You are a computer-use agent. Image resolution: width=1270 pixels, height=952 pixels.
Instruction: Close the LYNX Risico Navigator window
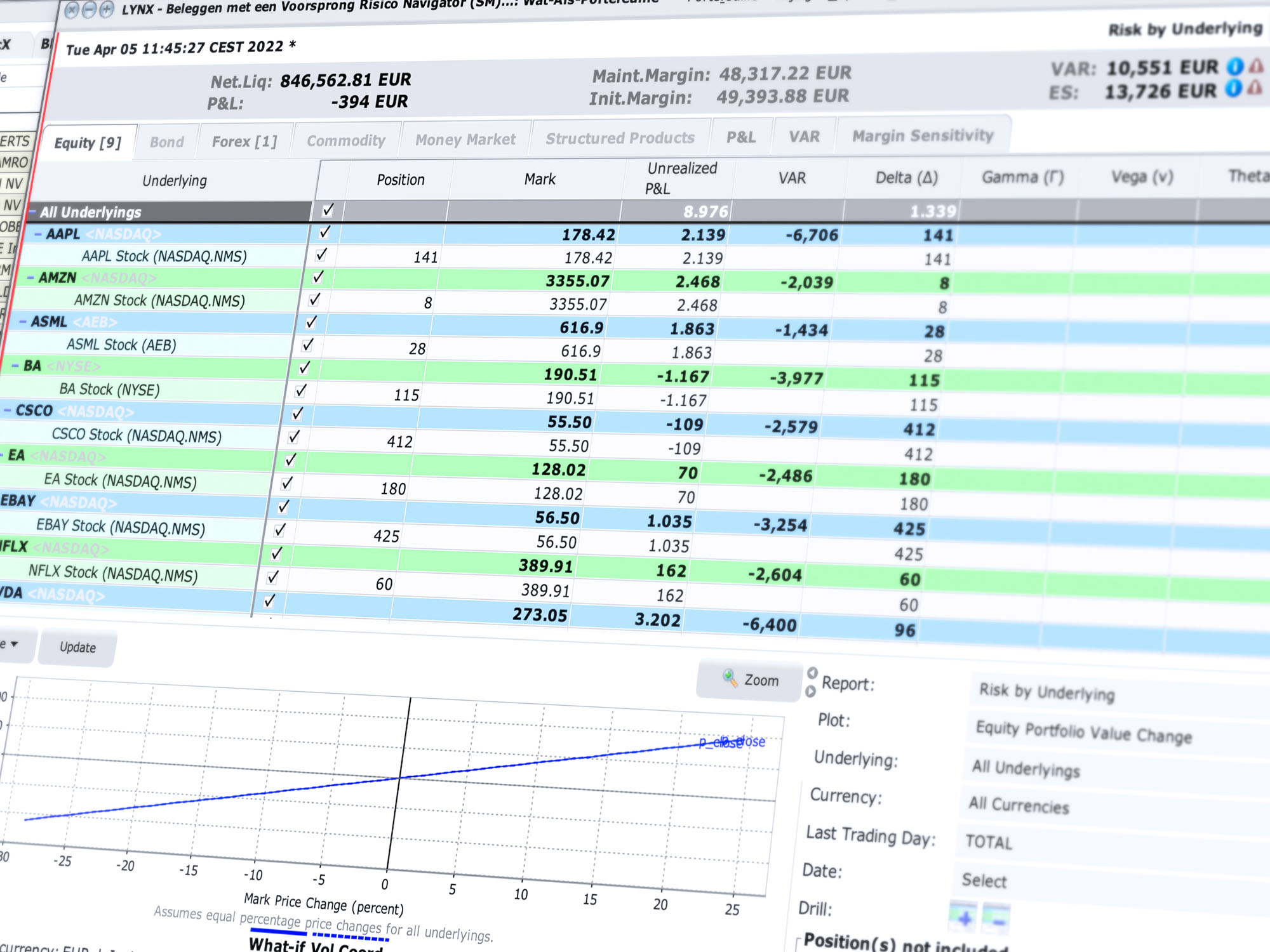(x=72, y=10)
